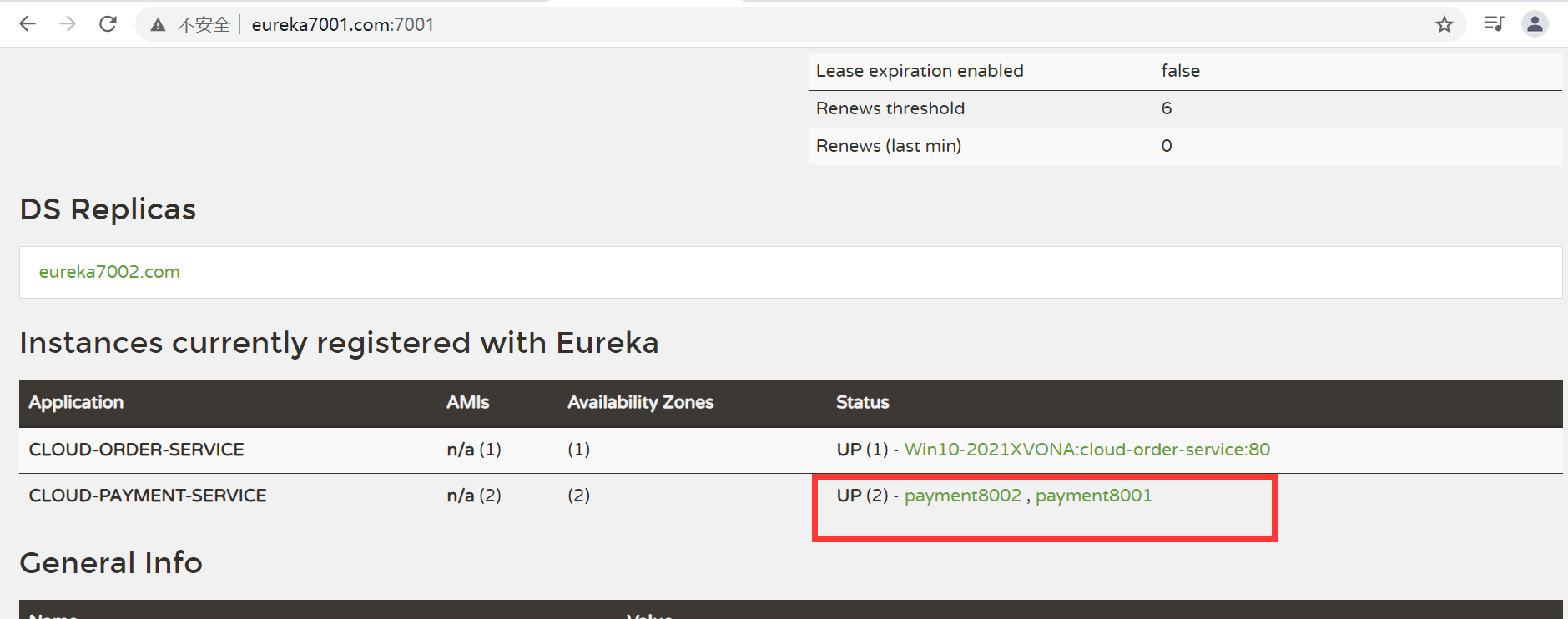Open the Win10-2021XVONA:cloud-order-service:80 instance link
Screen dimensions: 1568x619
point(1087,450)
